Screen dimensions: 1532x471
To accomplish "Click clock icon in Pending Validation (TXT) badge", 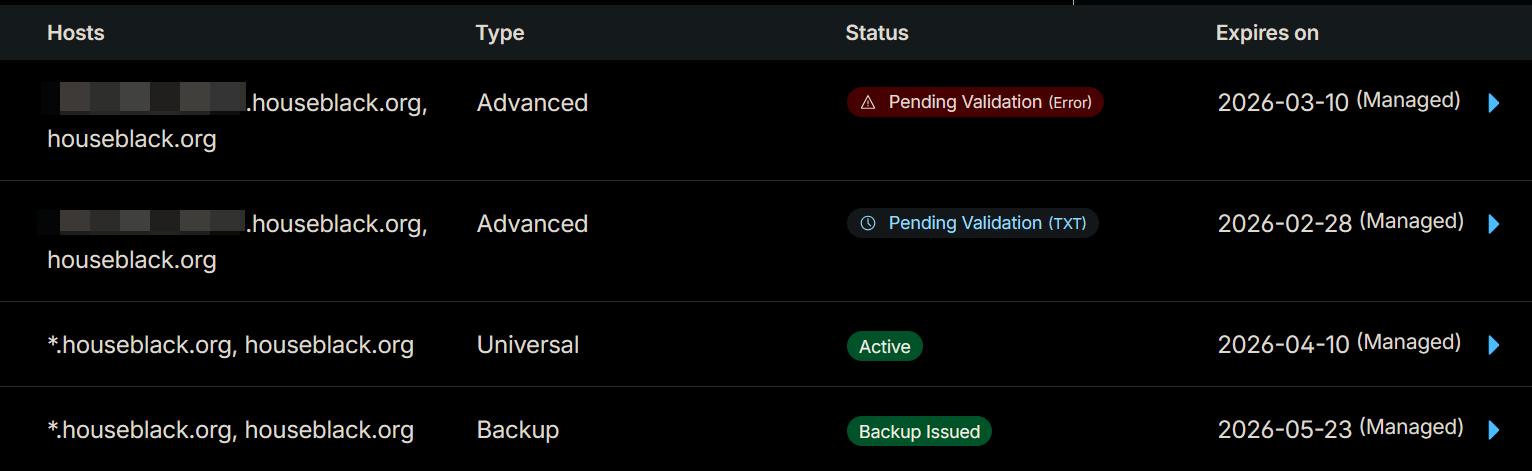I will click(868, 223).
